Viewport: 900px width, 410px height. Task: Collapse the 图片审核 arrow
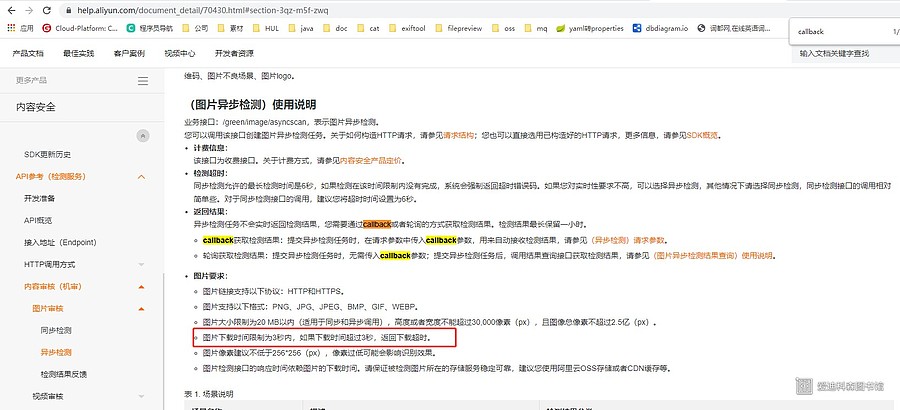click(142, 309)
